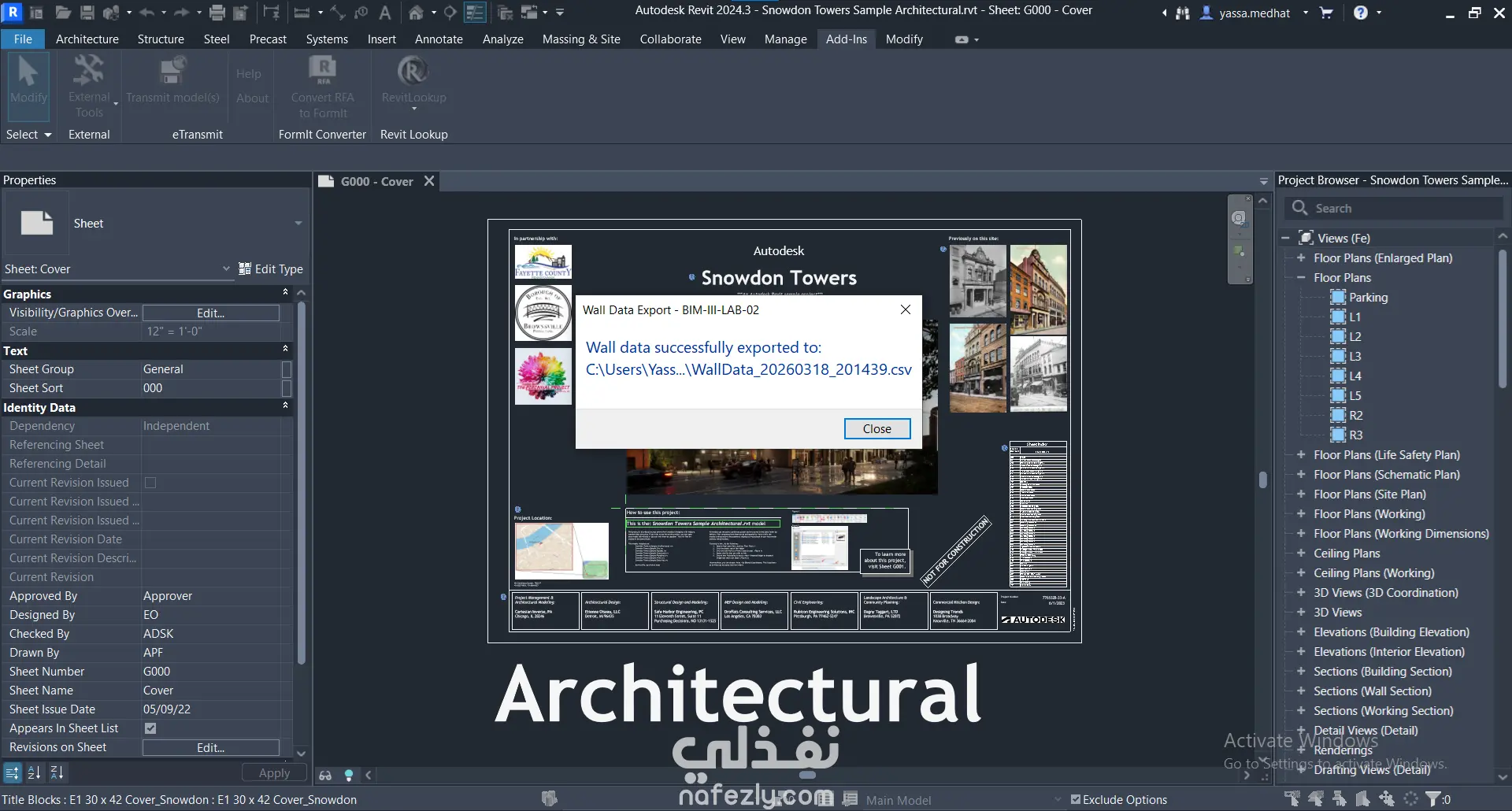Click the Switch Windows icon
This screenshot has width=1512, height=811.
coord(530,13)
